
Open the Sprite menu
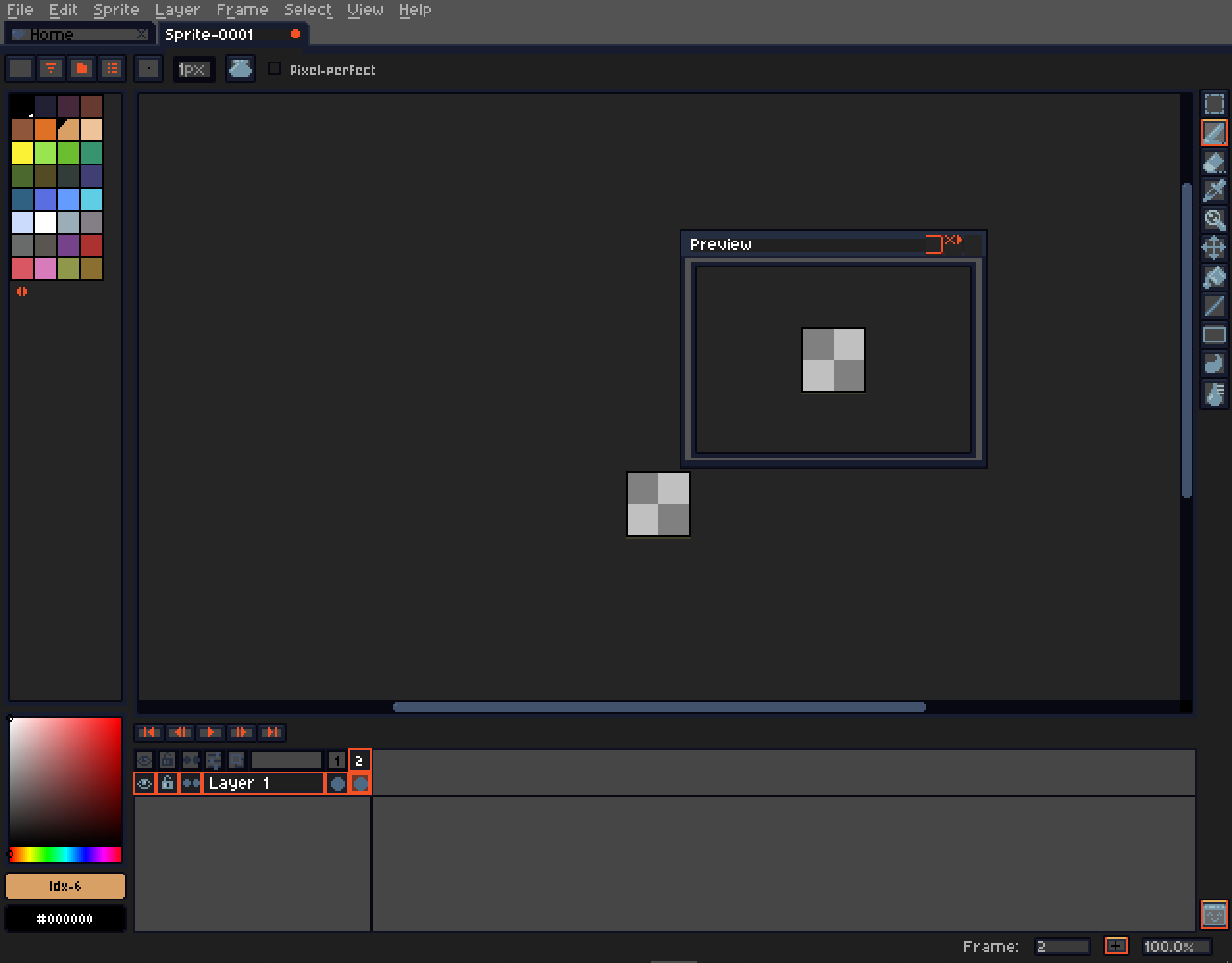tap(115, 10)
